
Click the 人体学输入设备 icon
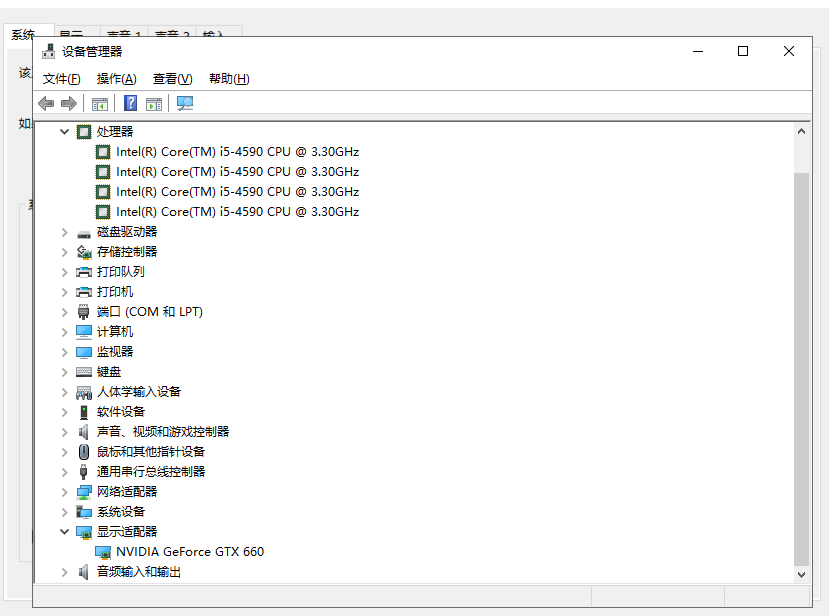tap(84, 392)
